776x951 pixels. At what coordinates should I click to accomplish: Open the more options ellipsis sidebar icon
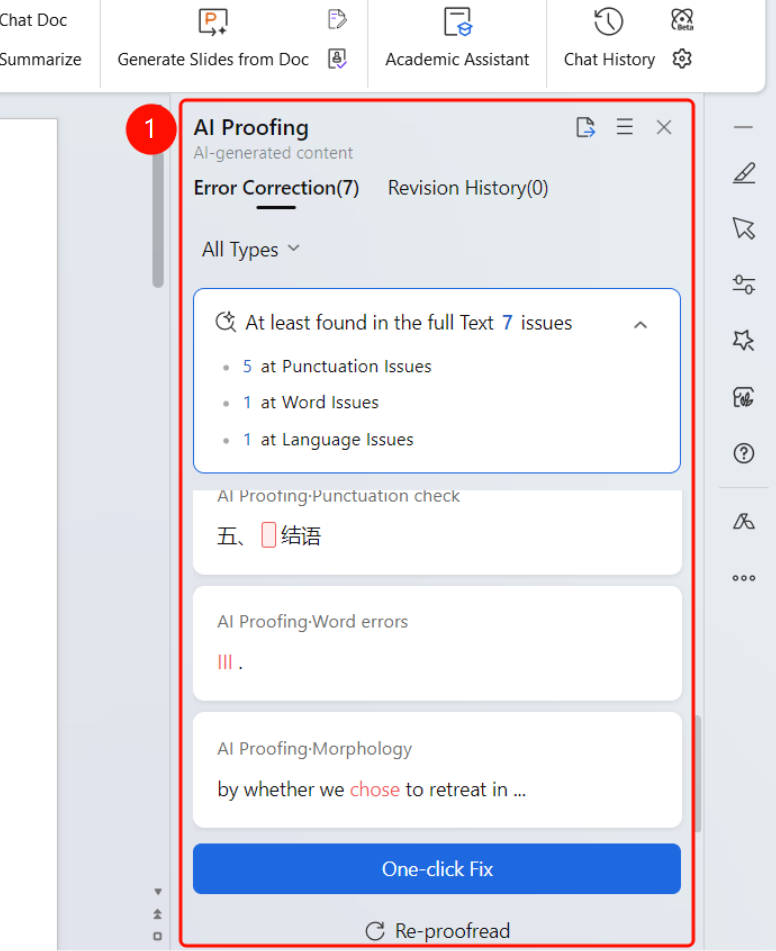point(744,578)
